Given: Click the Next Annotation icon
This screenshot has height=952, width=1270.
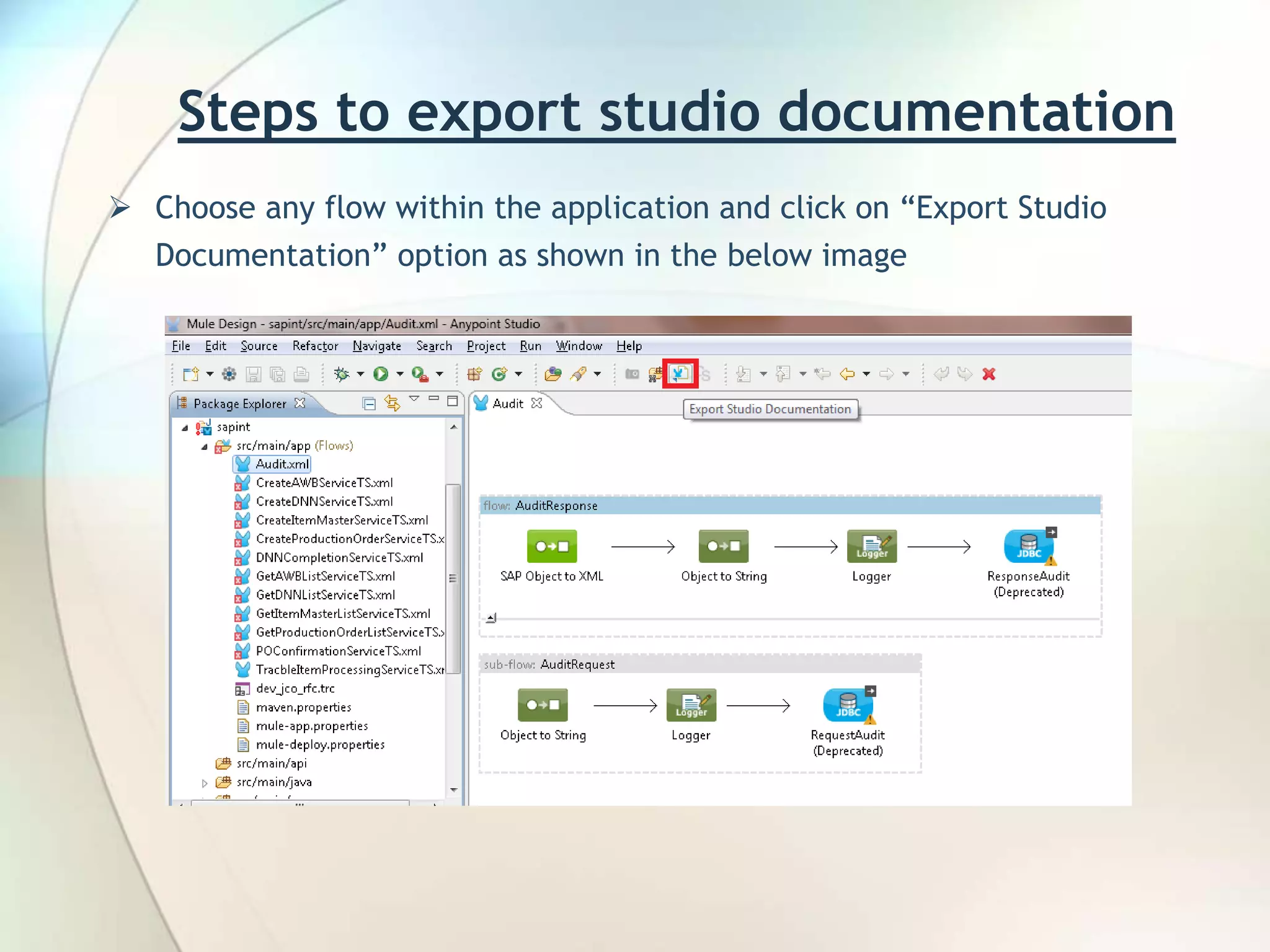Looking at the screenshot, I should pos(744,374).
